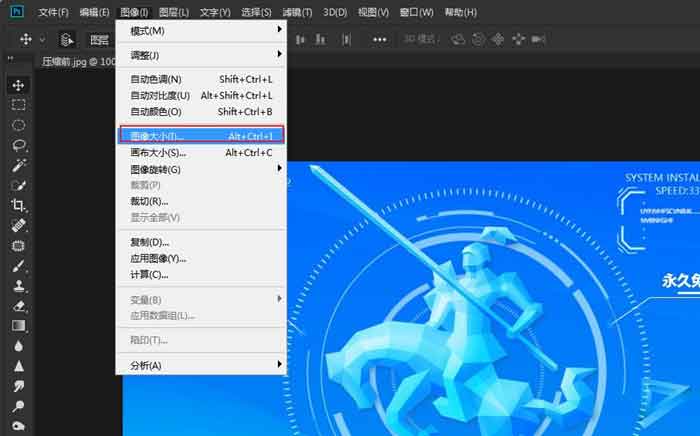Expand the 模式(M) submenu
Image resolution: width=700 pixels, height=436 pixels.
click(201, 31)
